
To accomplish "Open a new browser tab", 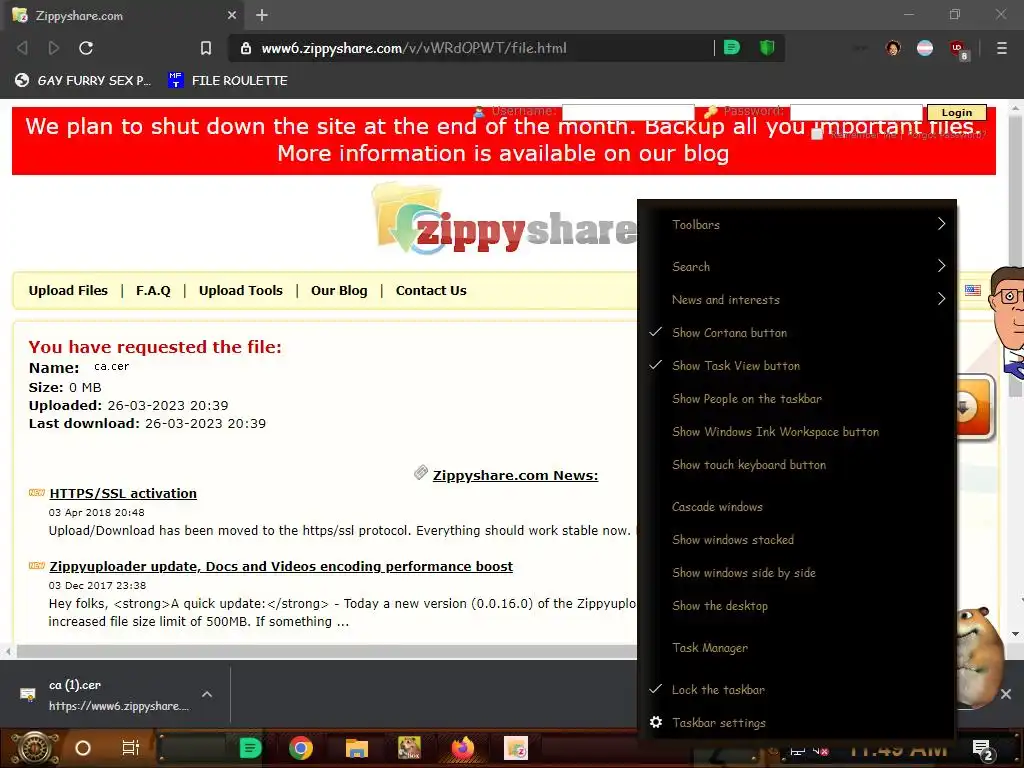I will (262, 15).
